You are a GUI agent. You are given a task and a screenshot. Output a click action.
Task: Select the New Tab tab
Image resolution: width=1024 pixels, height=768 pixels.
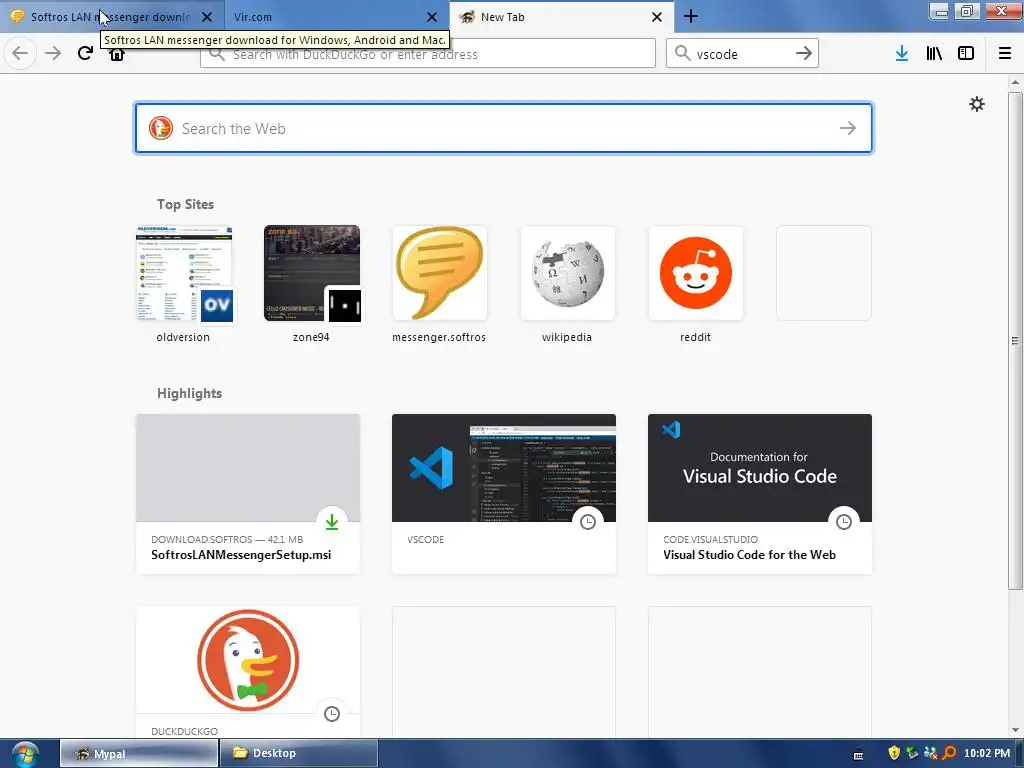(561, 17)
